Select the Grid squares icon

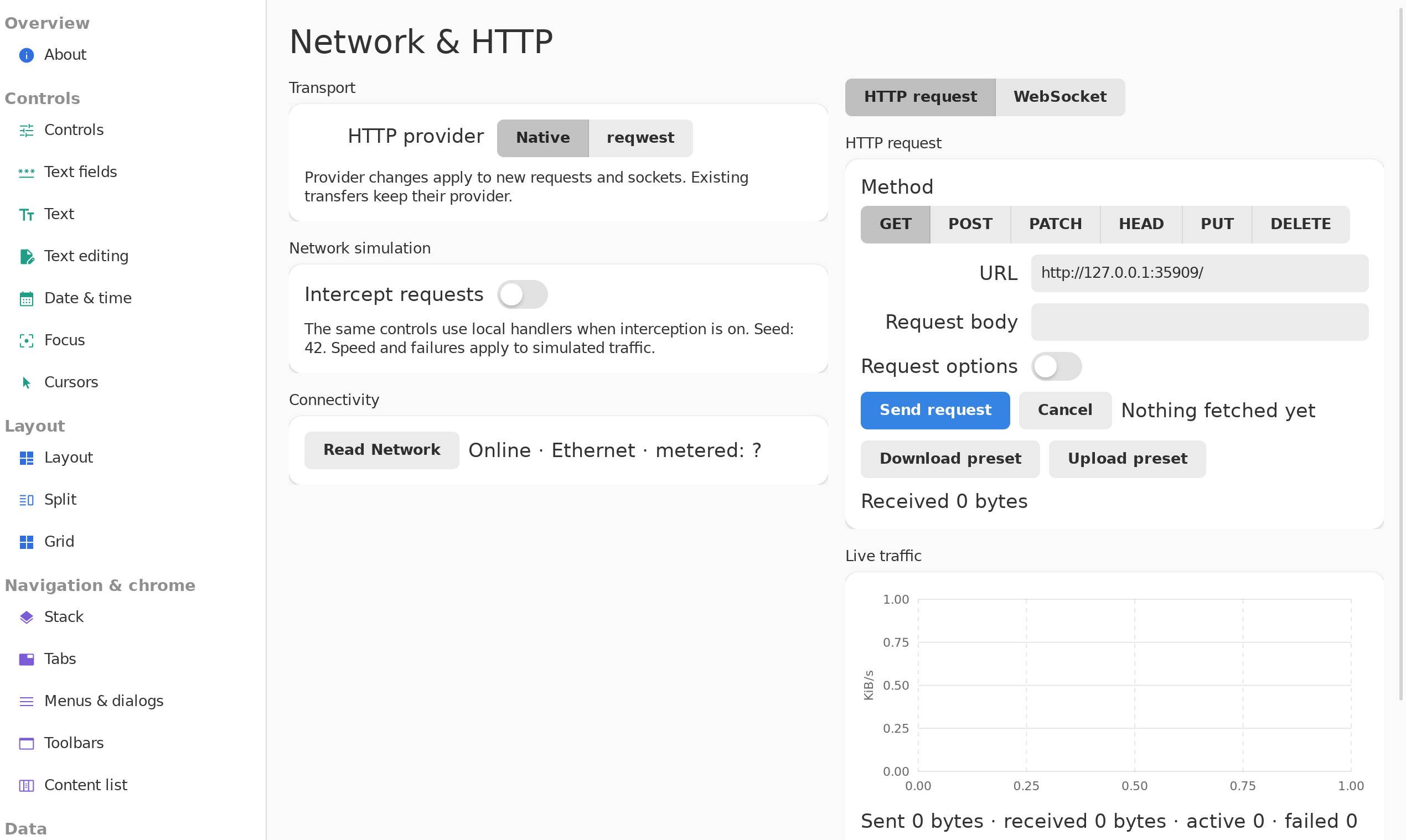point(27,542)
